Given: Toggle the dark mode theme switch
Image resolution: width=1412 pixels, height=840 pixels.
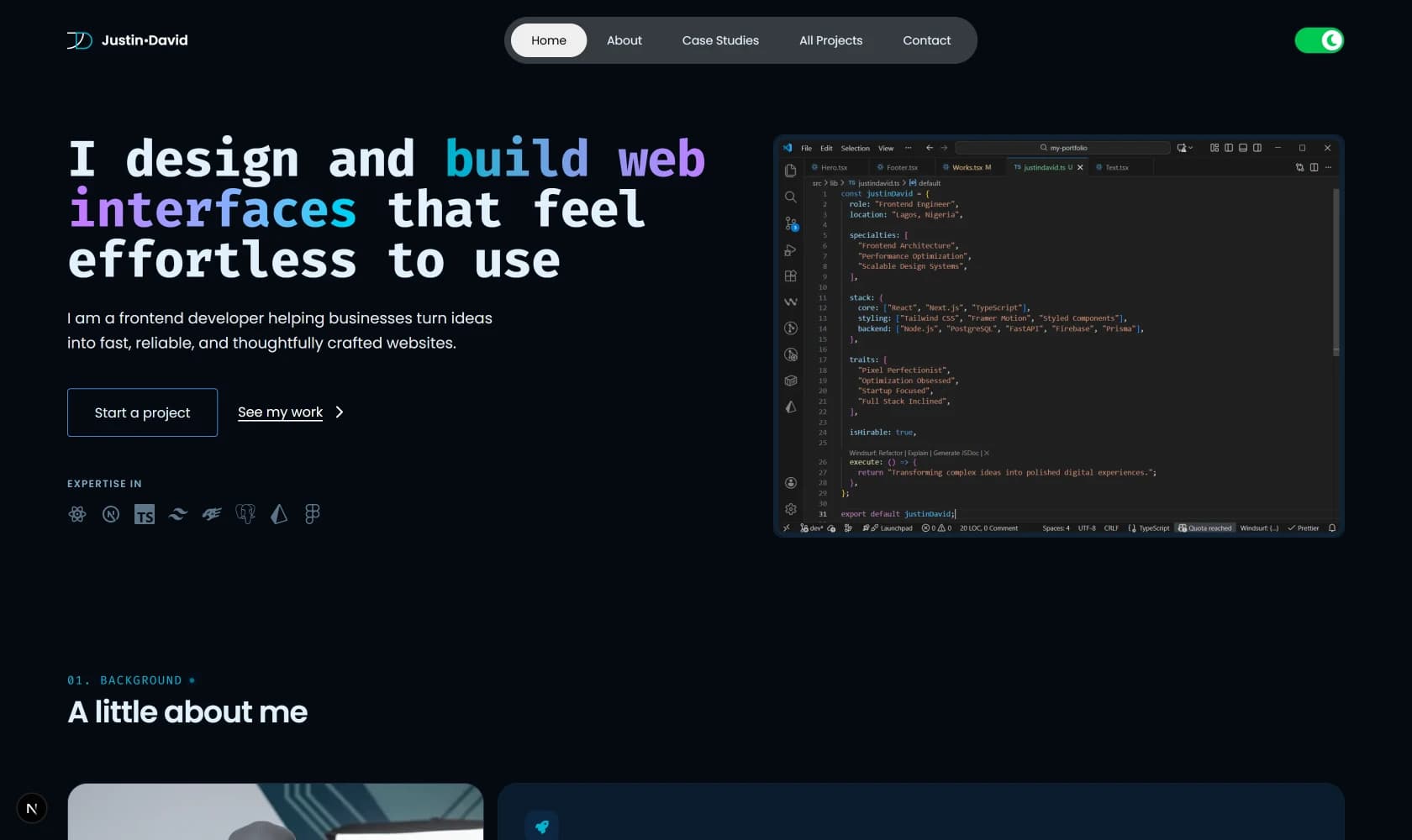Looking at the screenshot, I should 1320,40.
